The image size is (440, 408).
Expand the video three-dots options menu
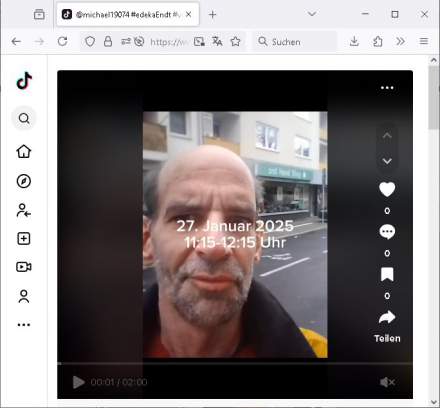coord(387,88)
